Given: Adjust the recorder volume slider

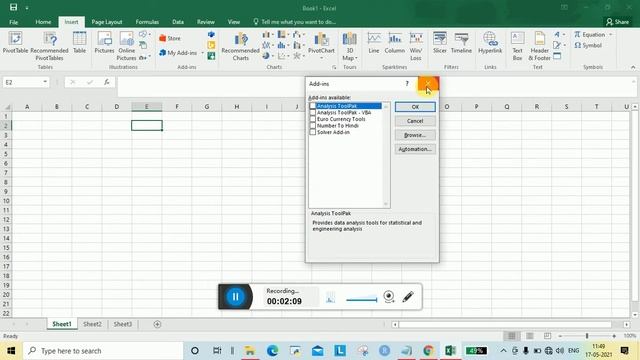Looking at the screenshot, I should [x=361, y=300].
